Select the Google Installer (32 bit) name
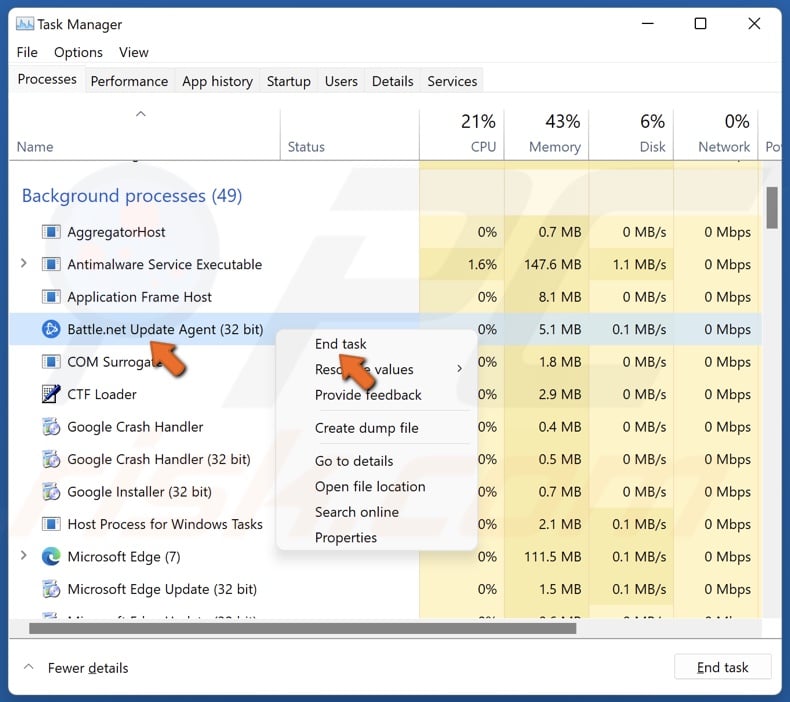Screen dimensions: 790x702 pyautogui.click(x=140, y=492)
